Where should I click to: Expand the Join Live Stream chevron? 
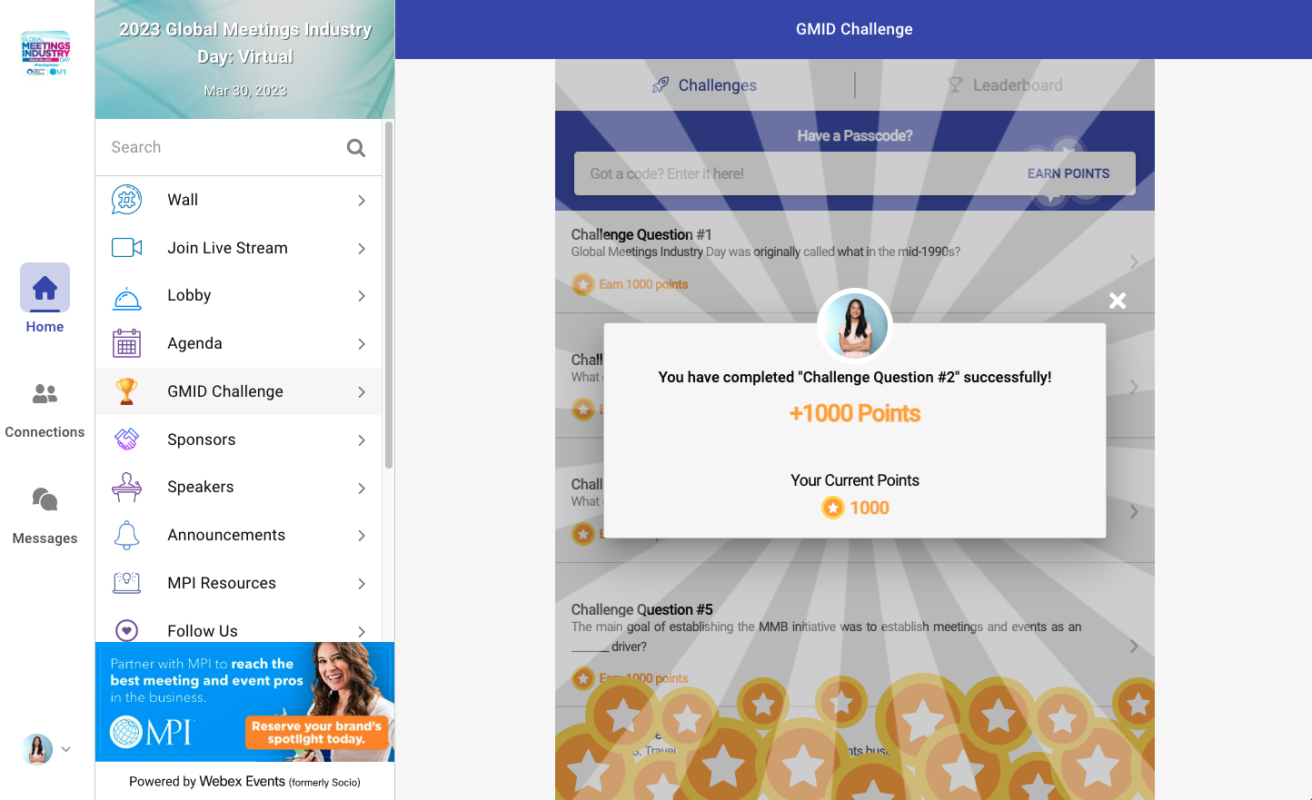362,249
